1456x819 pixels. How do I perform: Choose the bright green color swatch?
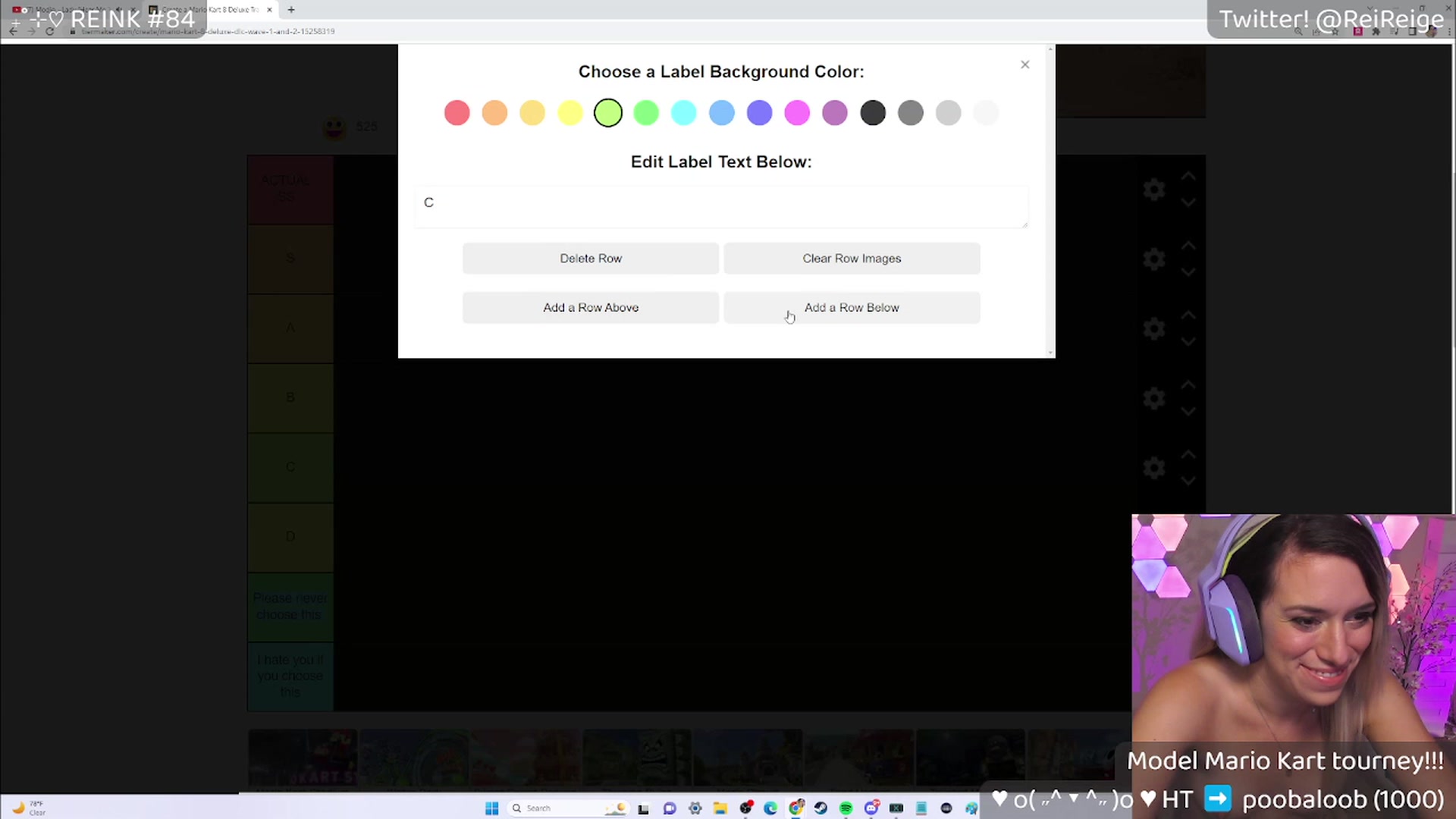click(x=646, y=113)
